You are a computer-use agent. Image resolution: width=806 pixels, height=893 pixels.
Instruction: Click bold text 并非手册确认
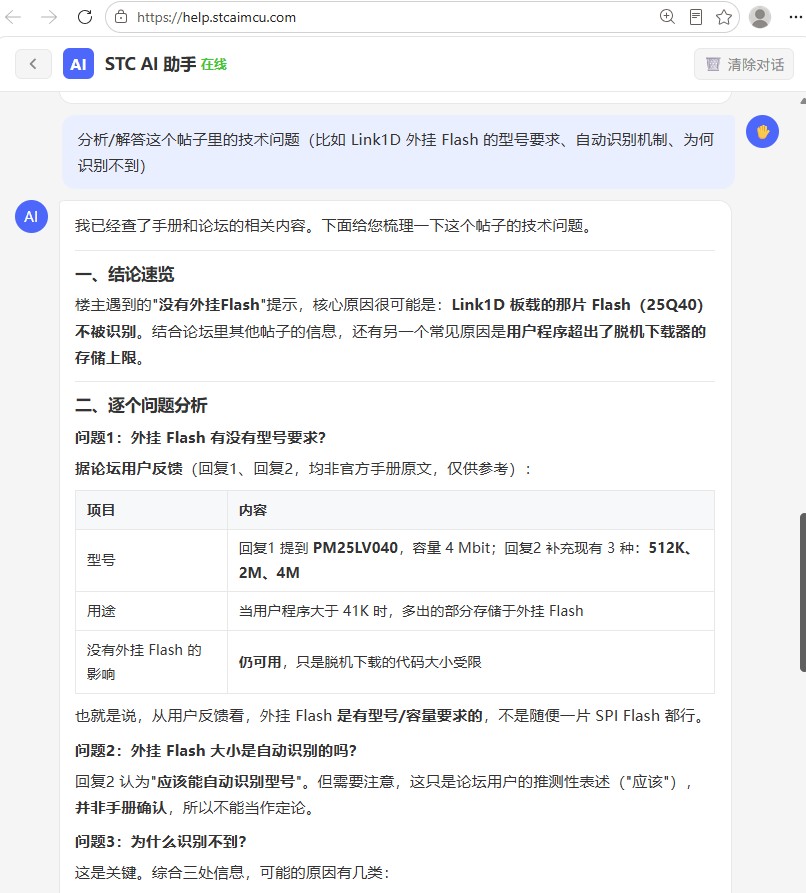coord(121,808)
